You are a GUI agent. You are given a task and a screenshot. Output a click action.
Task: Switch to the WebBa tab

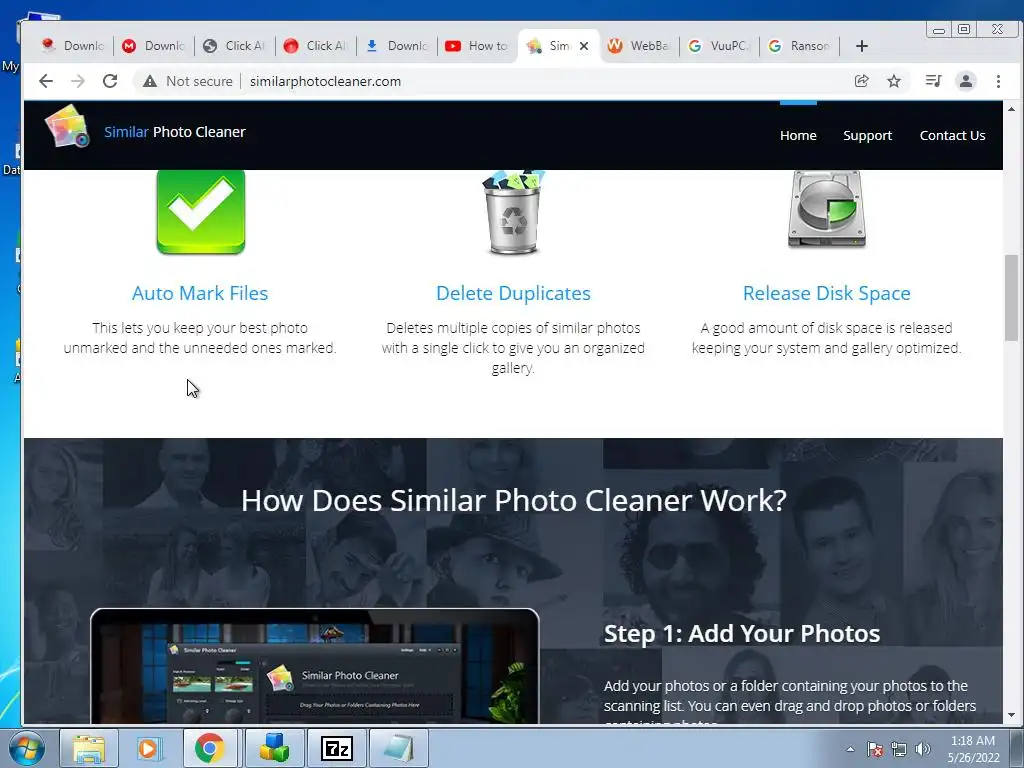[x=639, y=46]
